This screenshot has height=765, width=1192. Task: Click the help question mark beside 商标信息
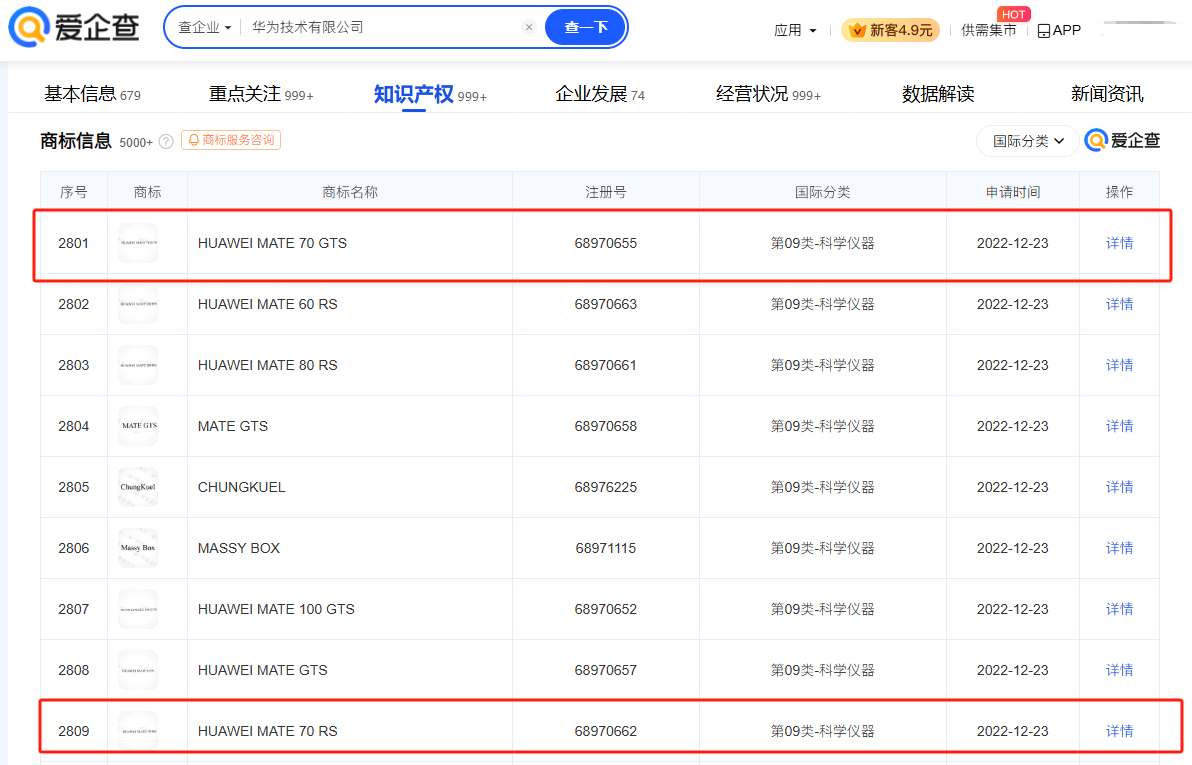click(x=166, y=141)
